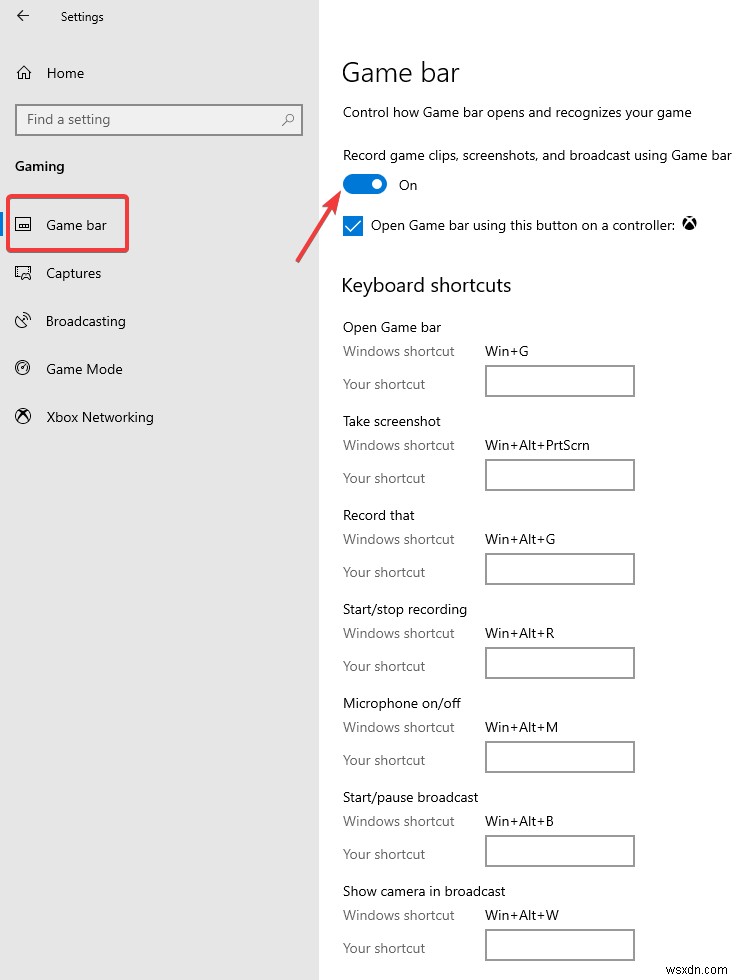This screenshot has width=739, height=980.
Task: Uncheck Open Game bar using controller button
Action: pyautogui.click(x=352, y=225)
